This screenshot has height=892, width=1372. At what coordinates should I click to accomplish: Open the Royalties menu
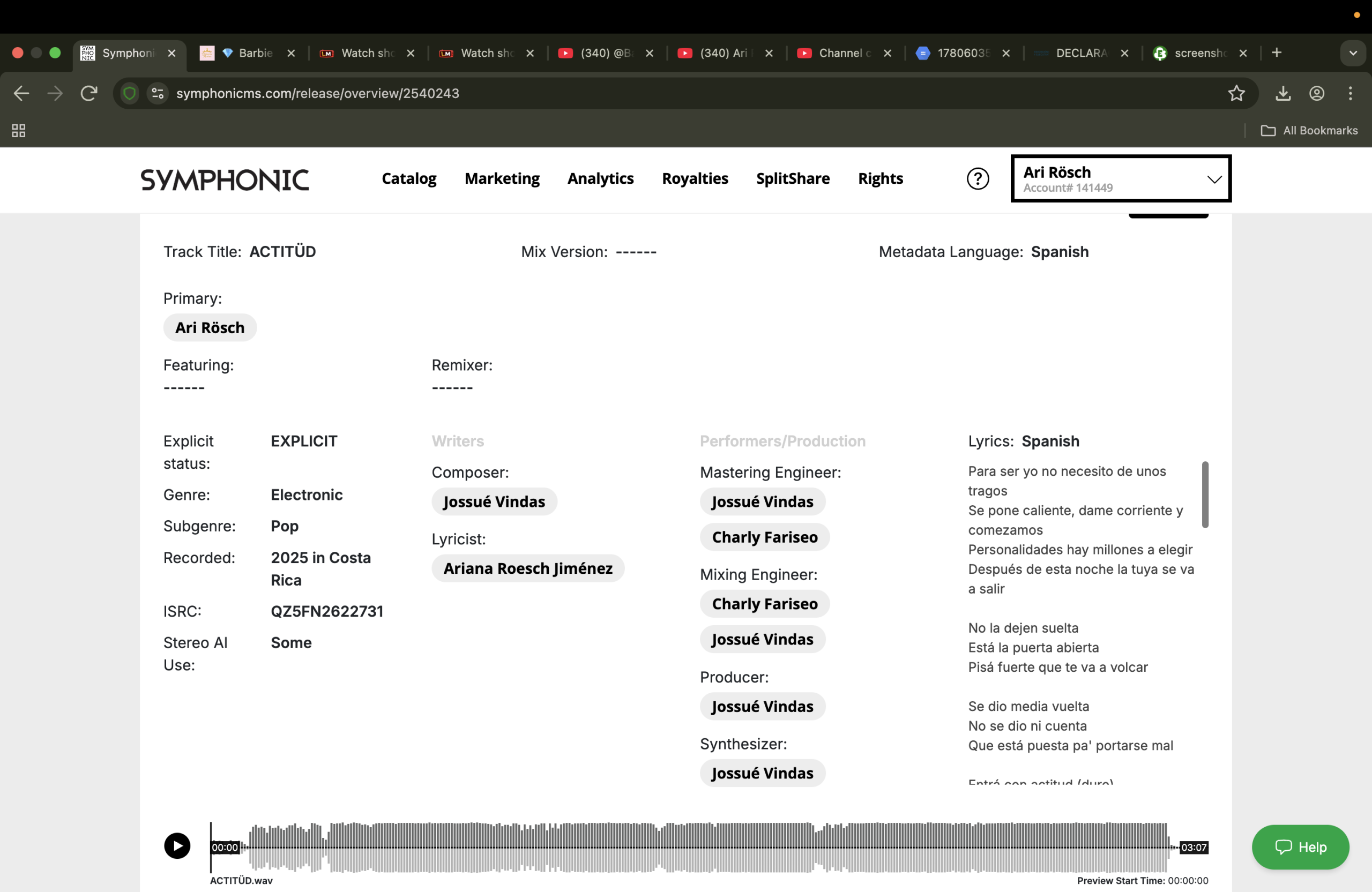[x=695, y=178]
